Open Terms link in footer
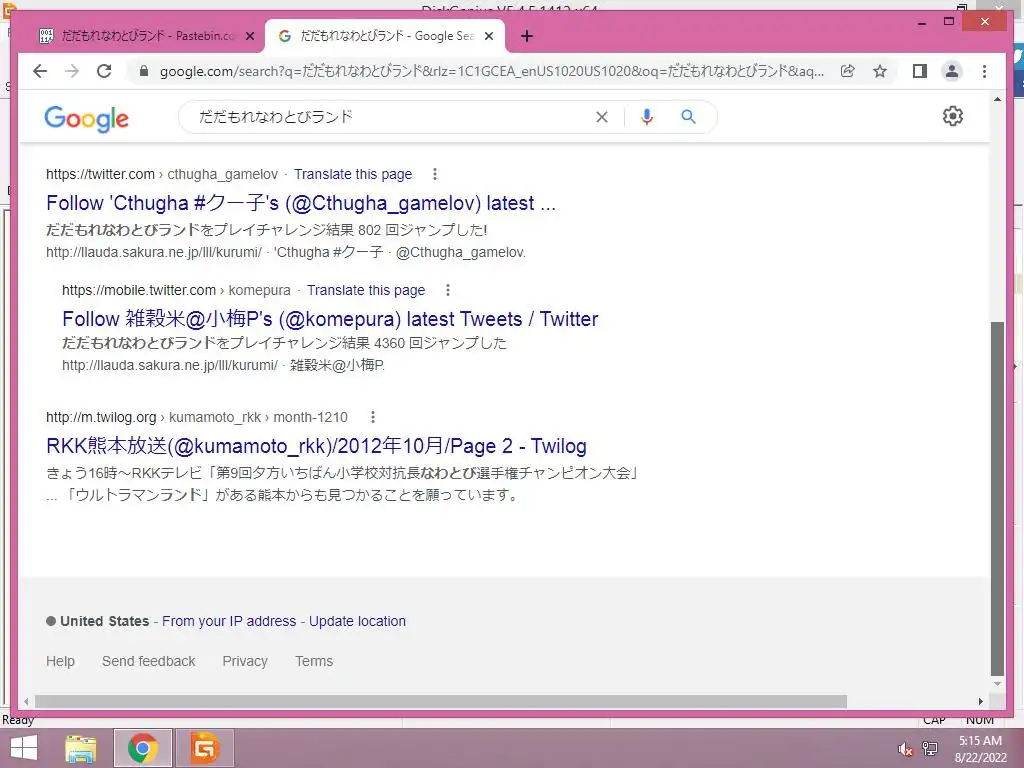 coord(313,661)
